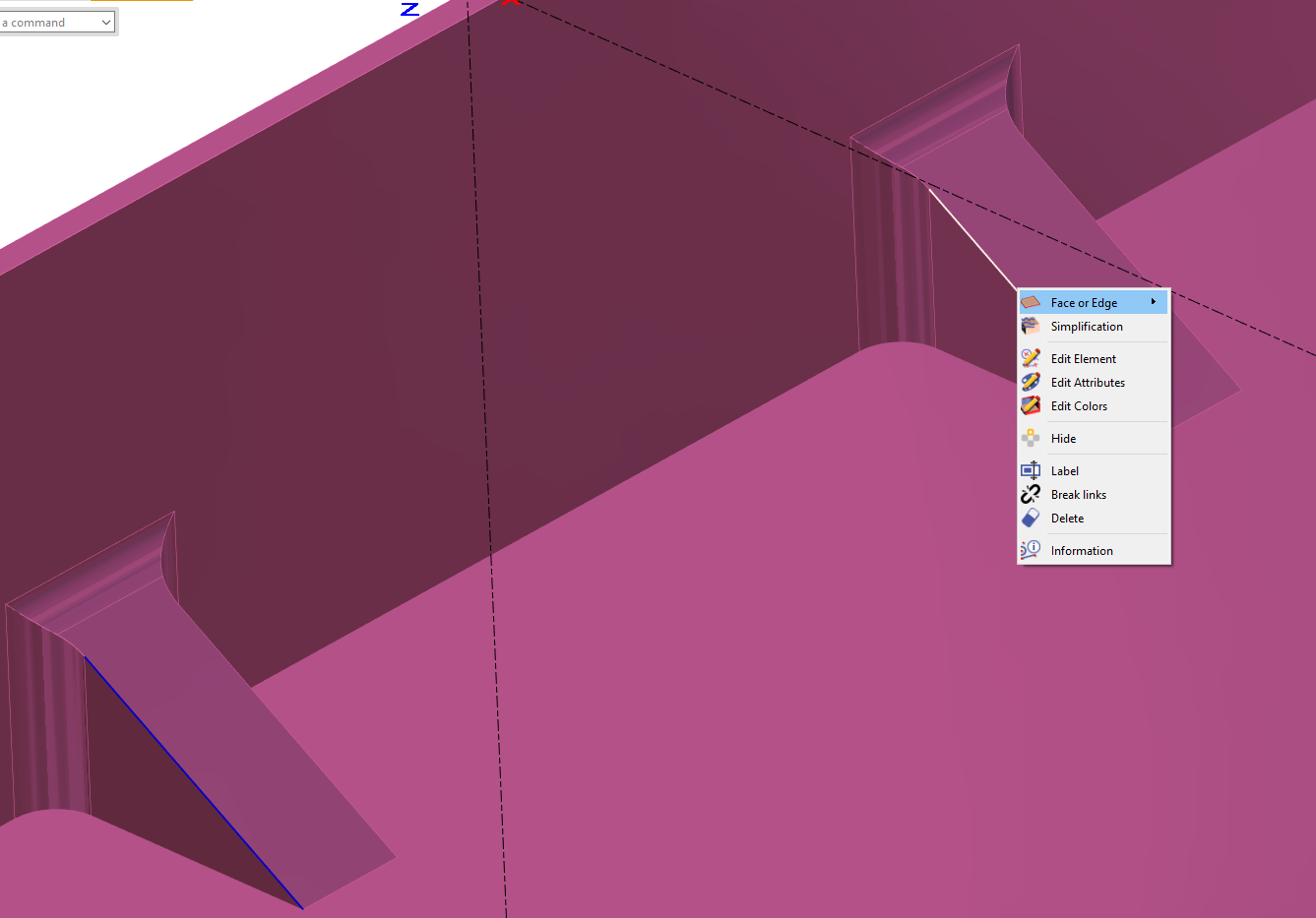Click the Hide icon in the context menu

1031,439
